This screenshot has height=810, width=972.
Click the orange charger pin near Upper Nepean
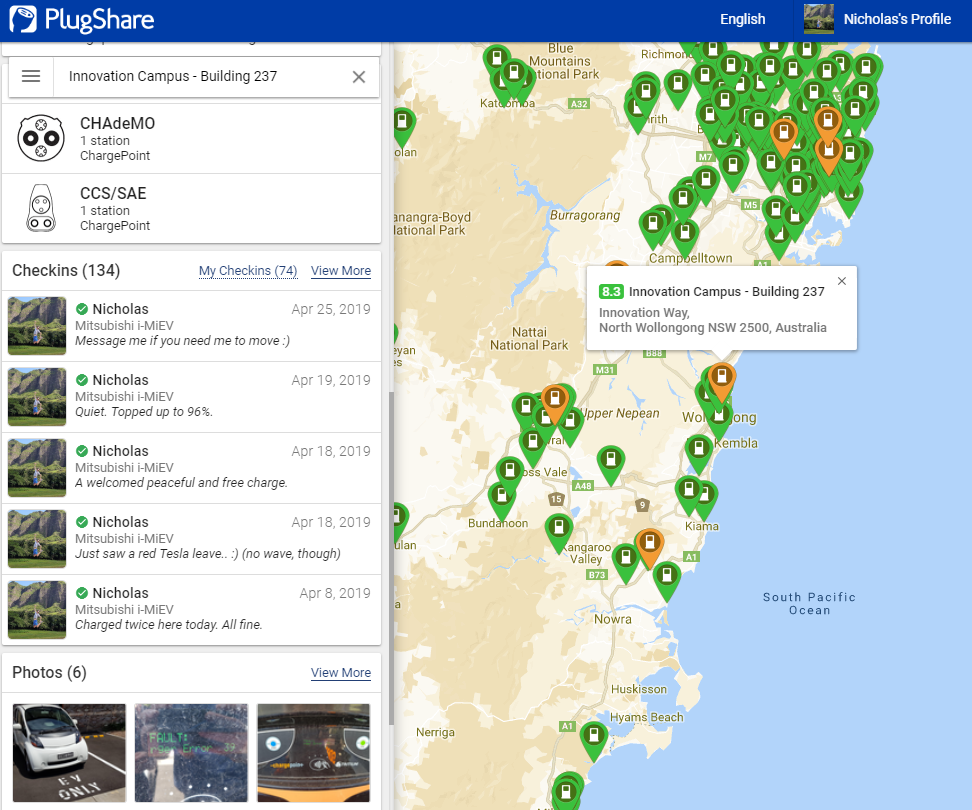coord(555,402)
